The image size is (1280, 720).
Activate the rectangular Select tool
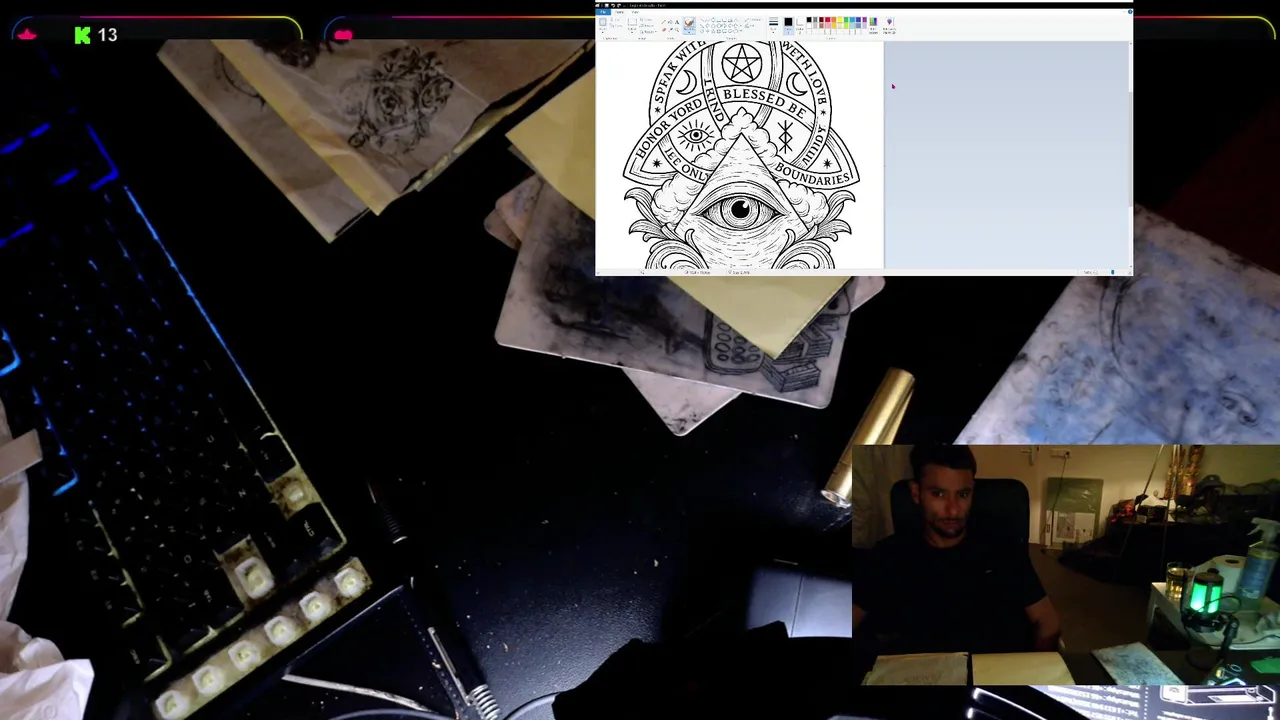coord(632,22)
